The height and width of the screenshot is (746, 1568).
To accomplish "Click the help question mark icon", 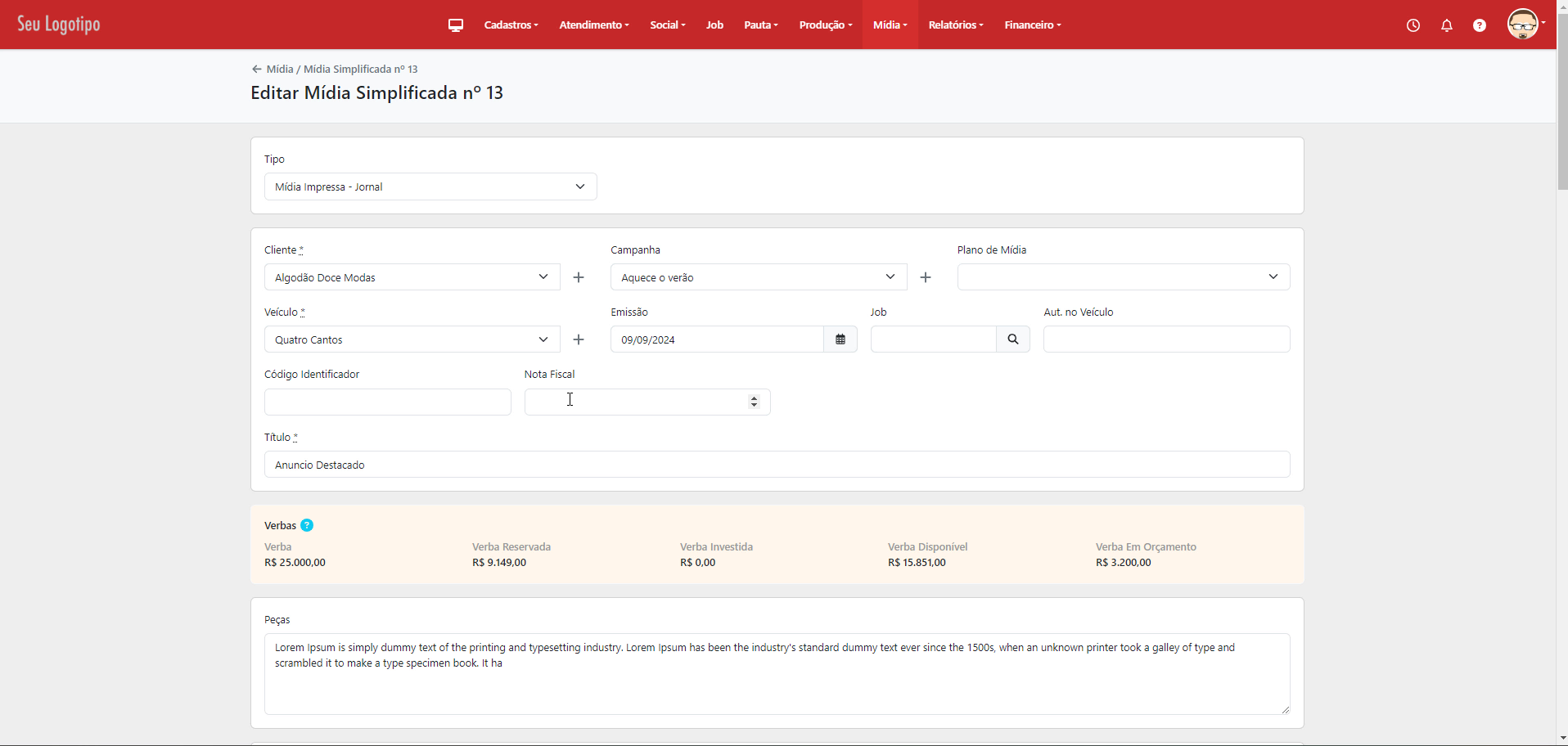I will (x=1480, y=25).
